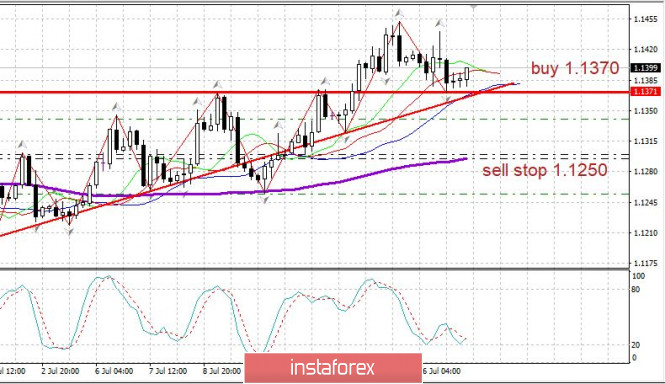This screenshot has width=665, height=384.
Task: Click the 1.1175 price scale label
Action: coord(645,263)
